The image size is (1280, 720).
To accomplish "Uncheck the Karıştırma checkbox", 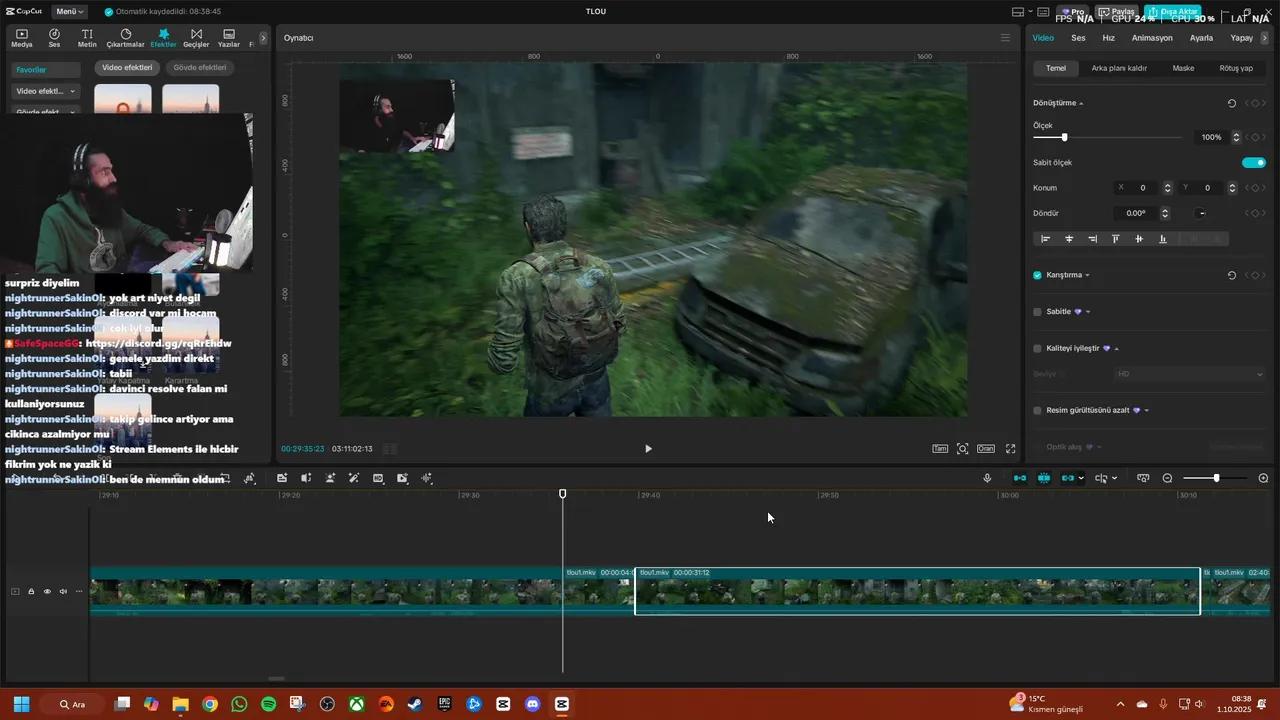I will click(1037, 275).
